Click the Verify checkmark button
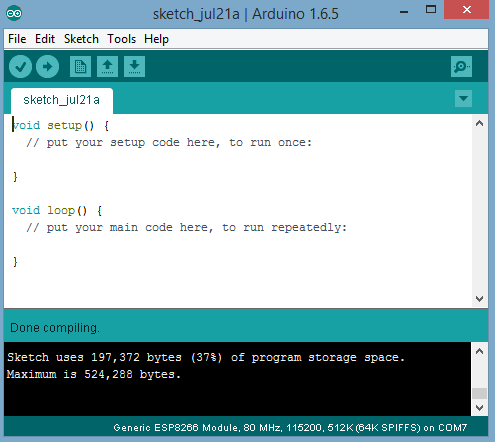The height and width of the screenshot is (442, 495). pyautogui.click(x=20, y=67)
